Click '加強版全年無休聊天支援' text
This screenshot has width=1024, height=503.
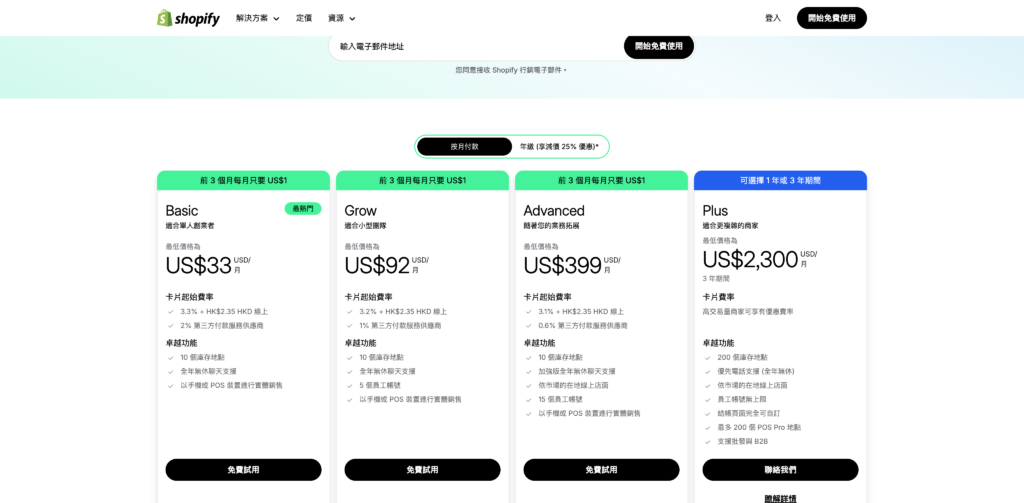point(578,371)
